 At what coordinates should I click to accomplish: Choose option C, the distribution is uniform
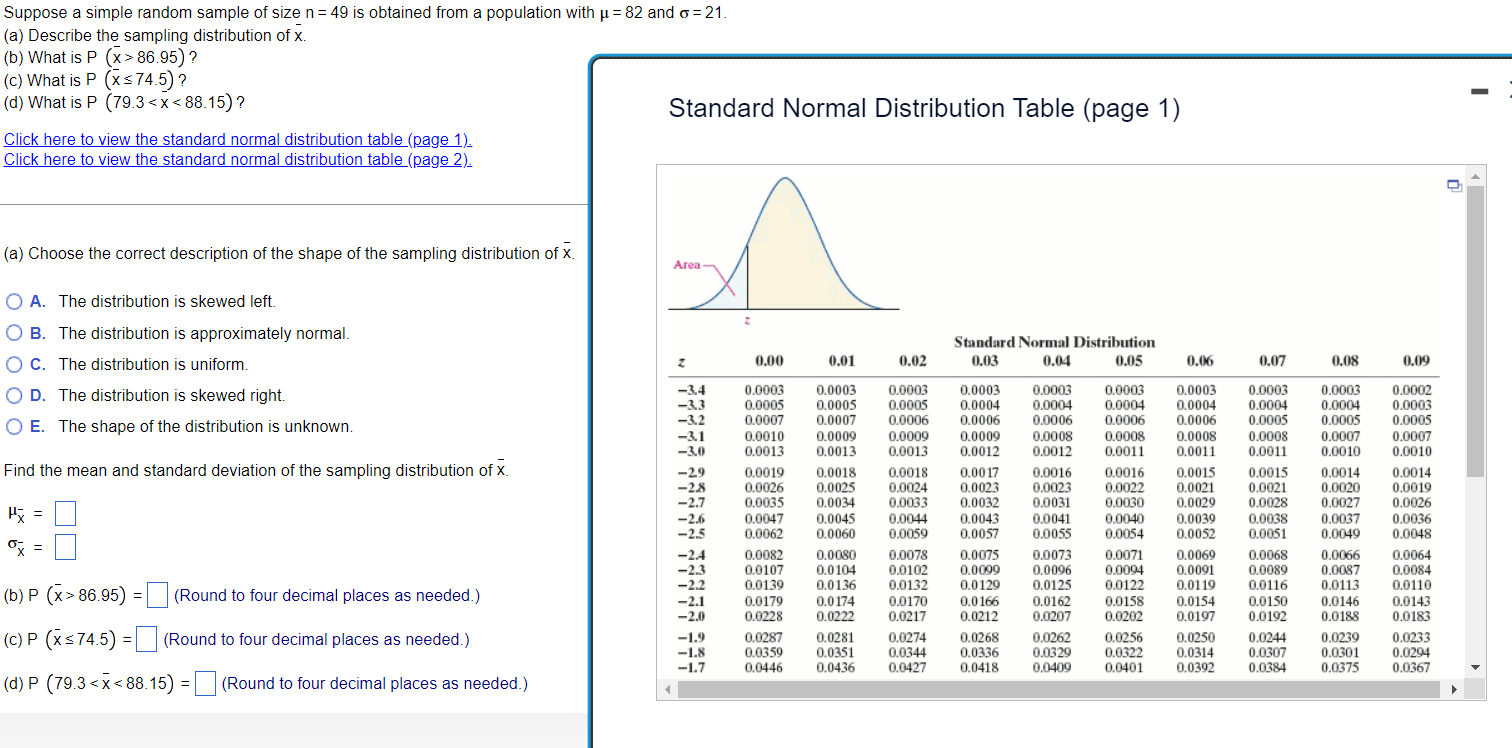(12, 364)
